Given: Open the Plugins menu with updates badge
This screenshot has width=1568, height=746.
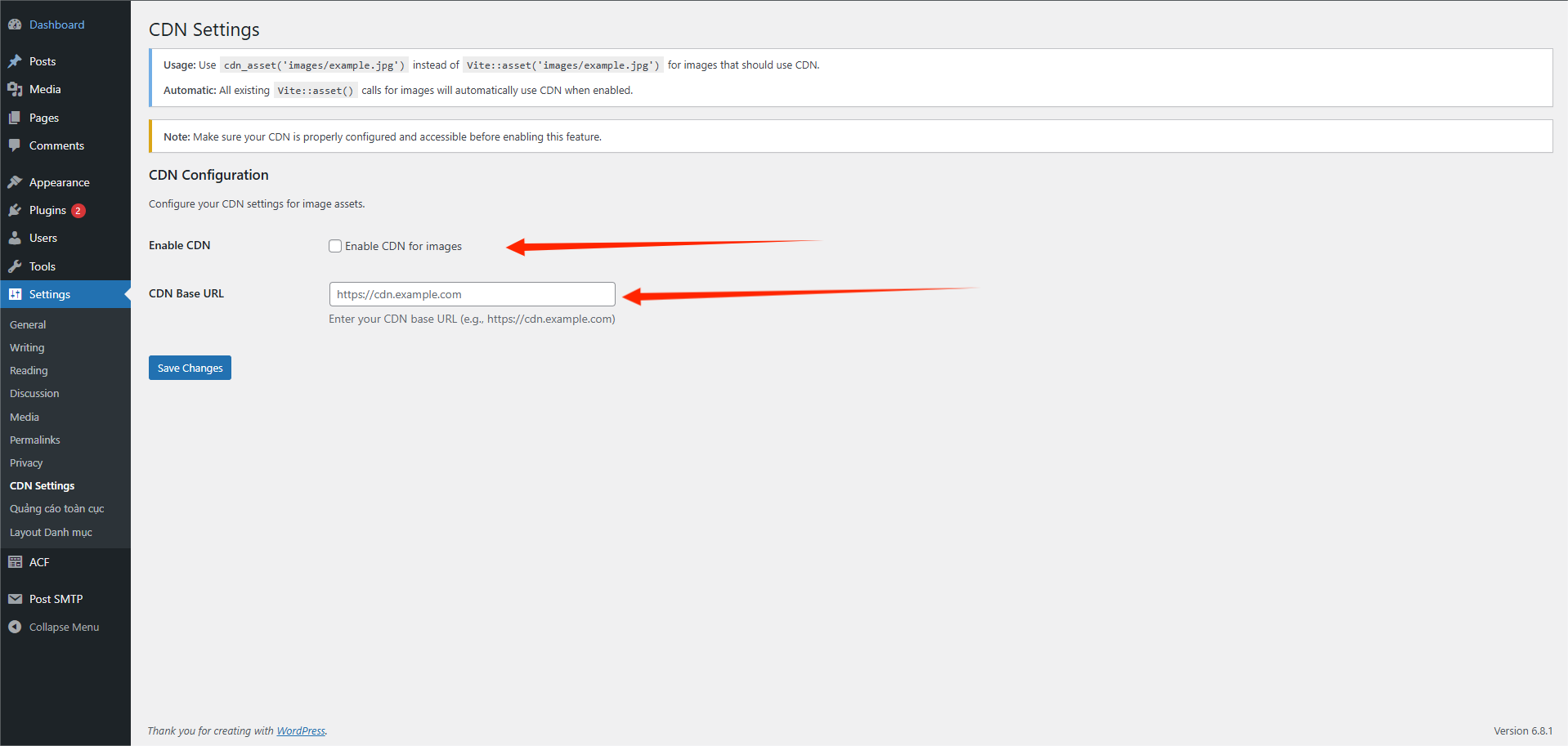Looking at the screenshot, I should click(x=47, y=210).
